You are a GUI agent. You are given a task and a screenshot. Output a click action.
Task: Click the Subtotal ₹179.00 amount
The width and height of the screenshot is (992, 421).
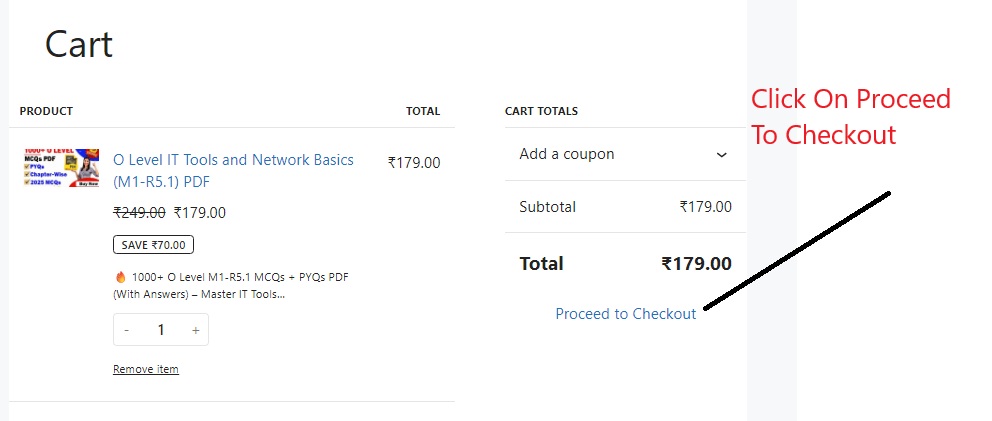(x=705, y=206)
